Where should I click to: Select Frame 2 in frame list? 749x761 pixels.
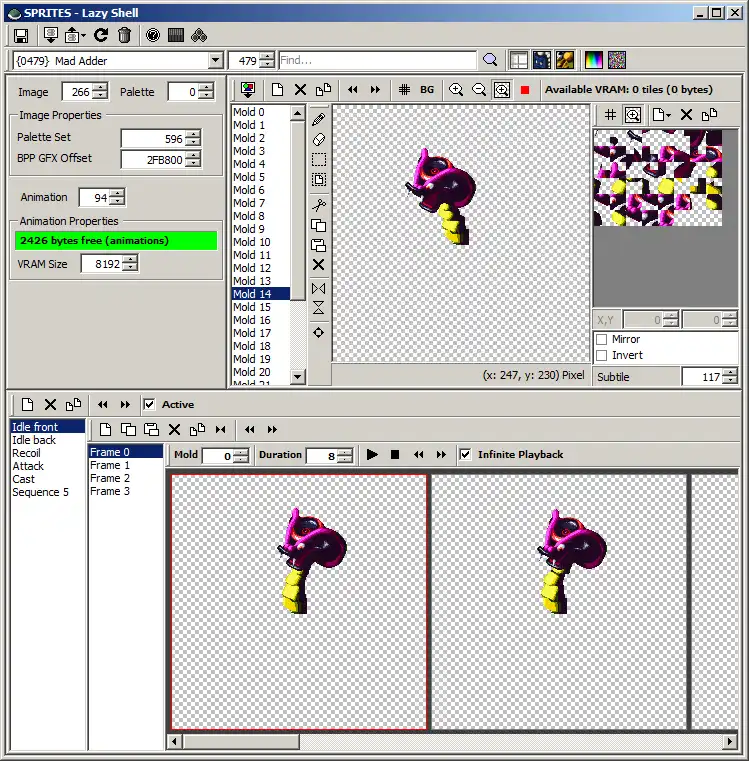click(125, 478)
